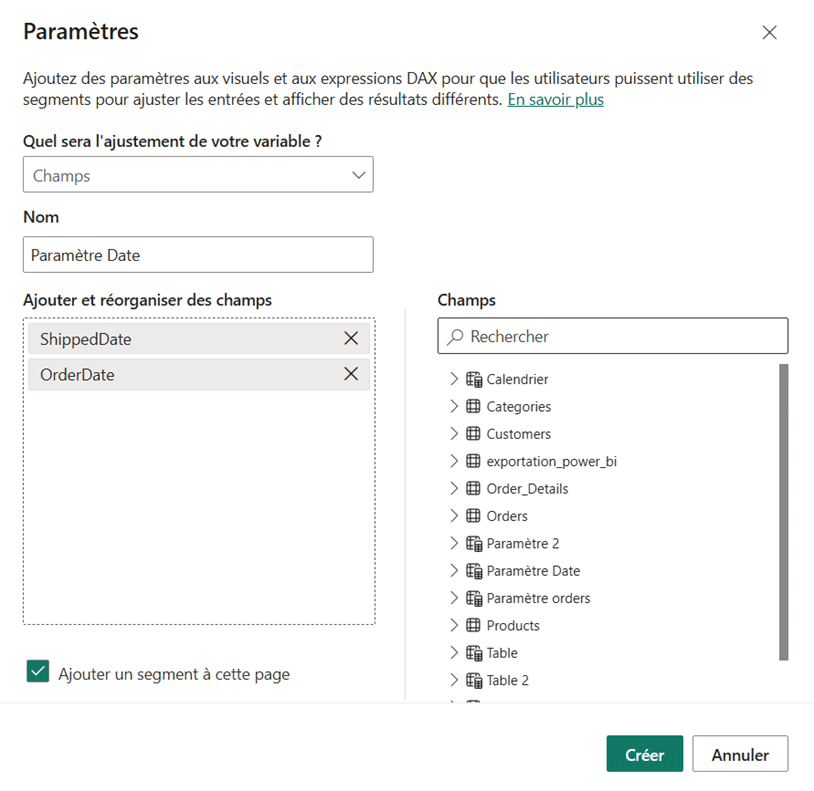Uncheck Ajouter un segment à cette page

click(38, 672)
